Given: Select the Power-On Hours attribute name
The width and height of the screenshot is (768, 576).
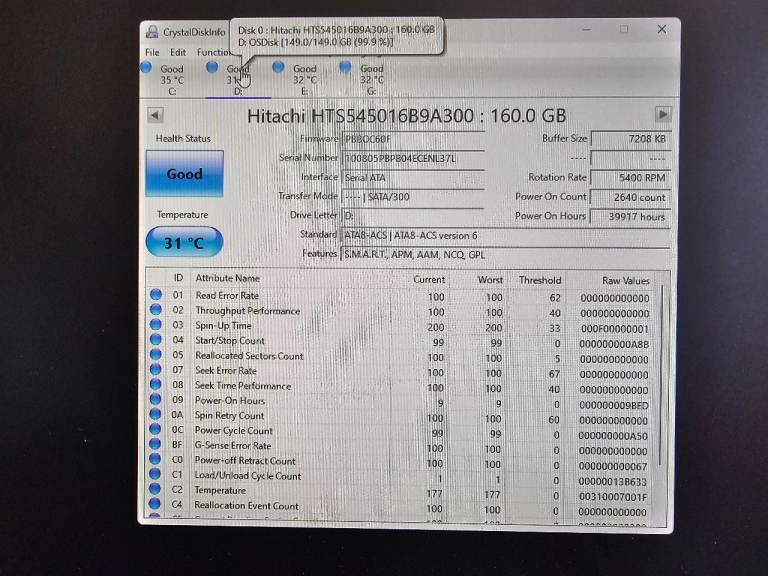Looking at the screenshot, I should 230,400.
